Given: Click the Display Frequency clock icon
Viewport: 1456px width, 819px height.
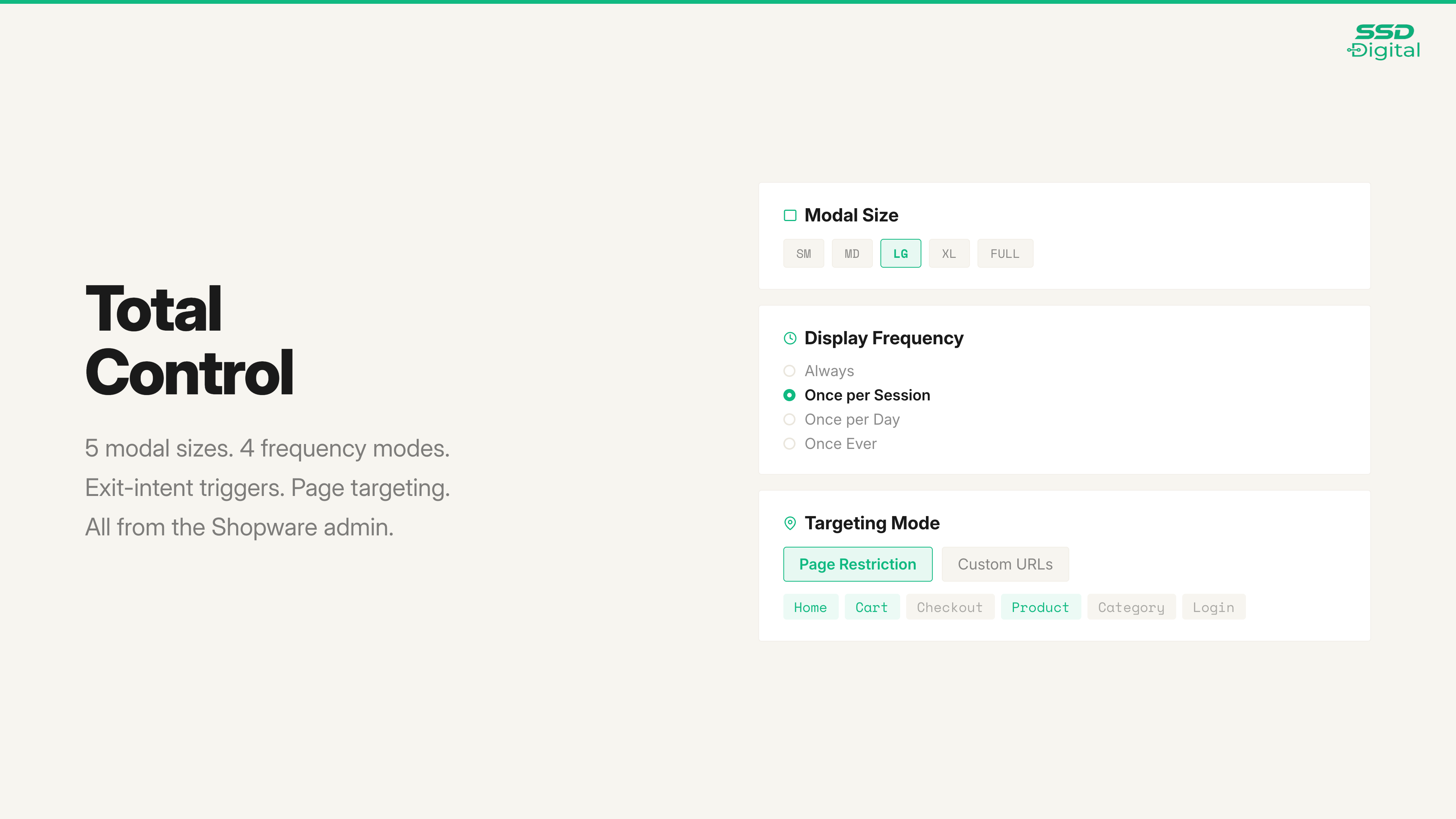Looking at the screenshot, I should pyautogui.click(x=789, y=338).
